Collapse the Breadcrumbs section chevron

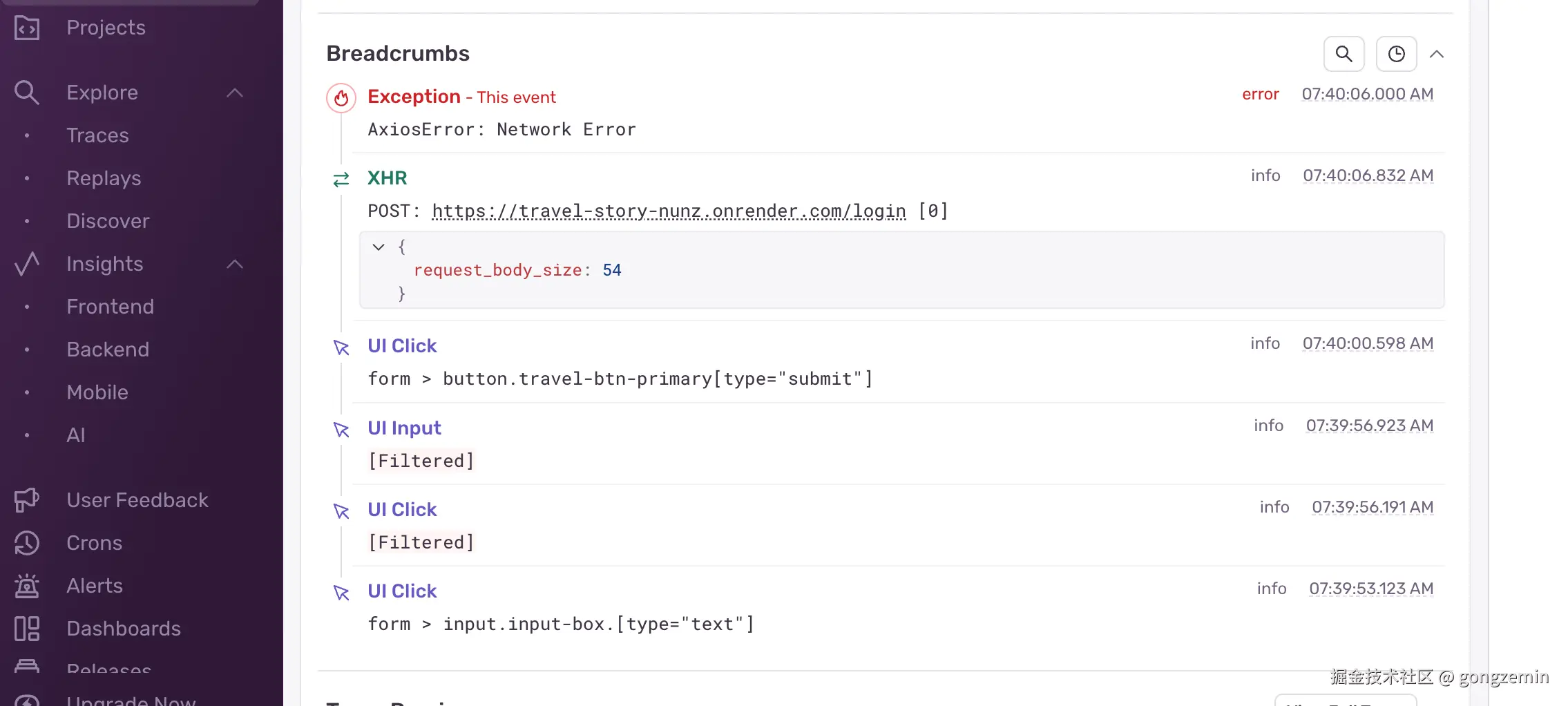(1437, 54)
